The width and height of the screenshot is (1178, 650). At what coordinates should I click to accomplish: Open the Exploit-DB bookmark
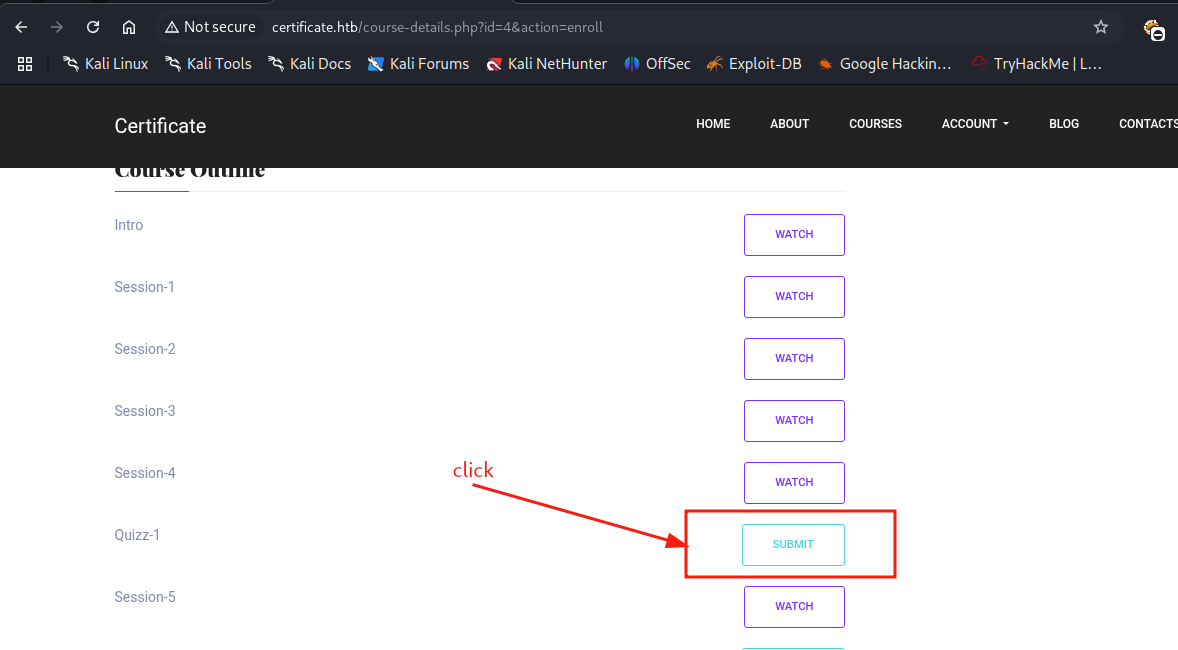754,64
